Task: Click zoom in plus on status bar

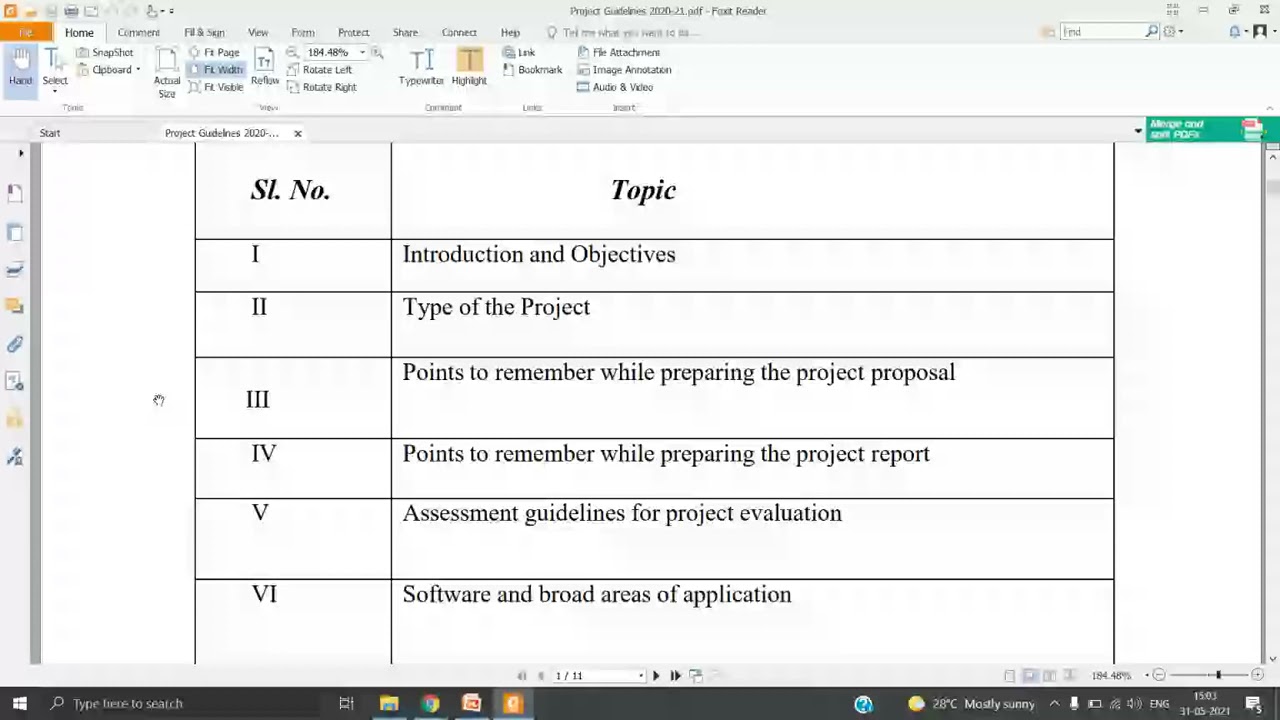Action: 1257,676
